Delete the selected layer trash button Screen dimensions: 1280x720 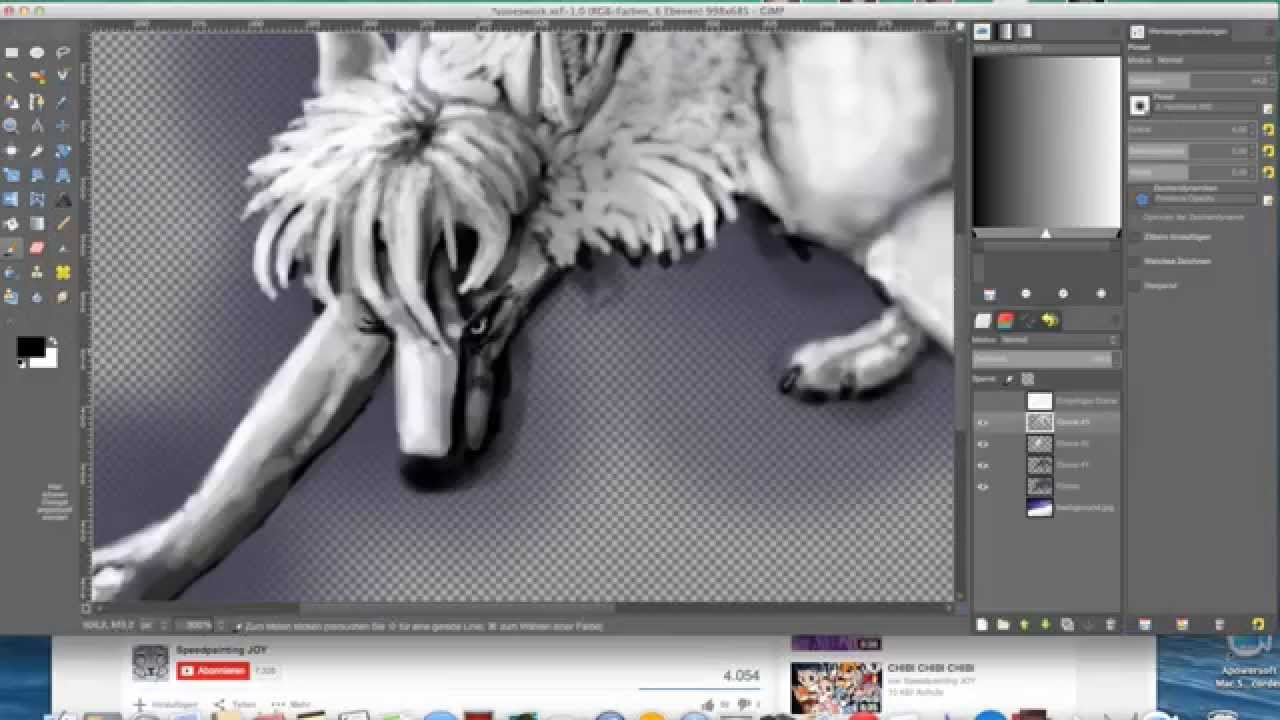[x=1110, y=625]
